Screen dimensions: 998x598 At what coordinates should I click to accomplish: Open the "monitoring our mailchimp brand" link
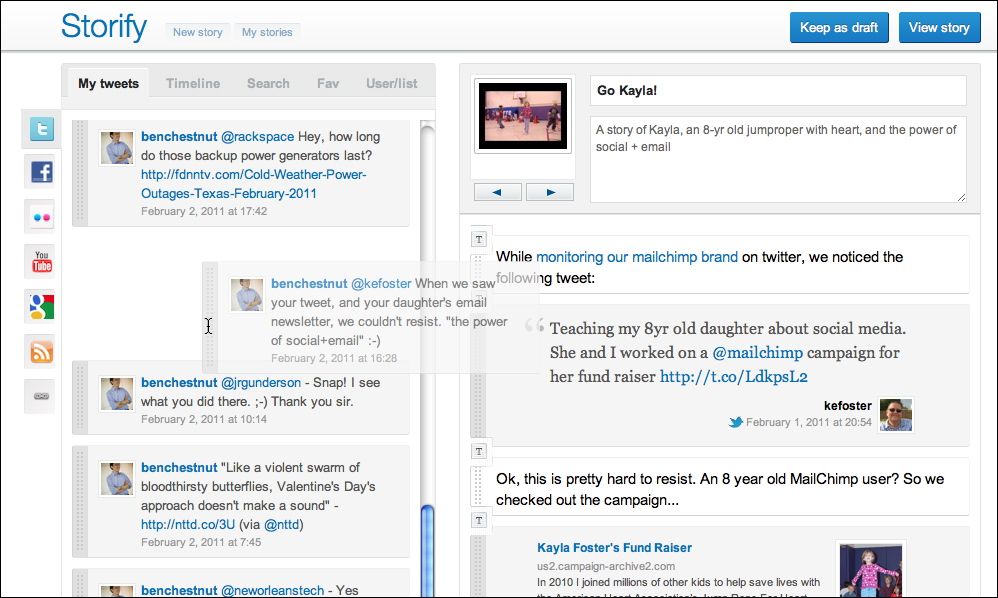(636, 257)
